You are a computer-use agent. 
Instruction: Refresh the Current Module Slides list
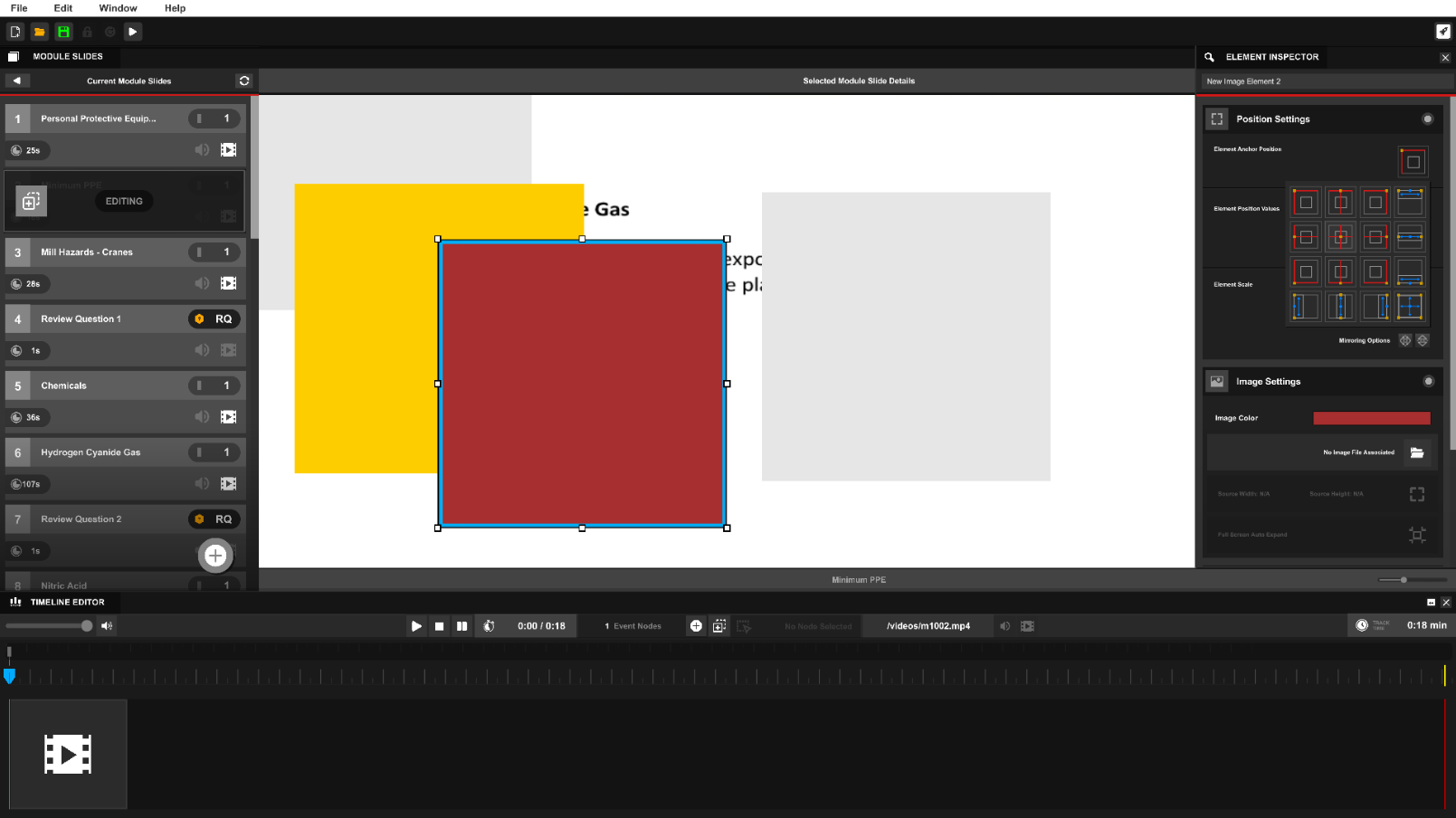click(x=243, y=81)
